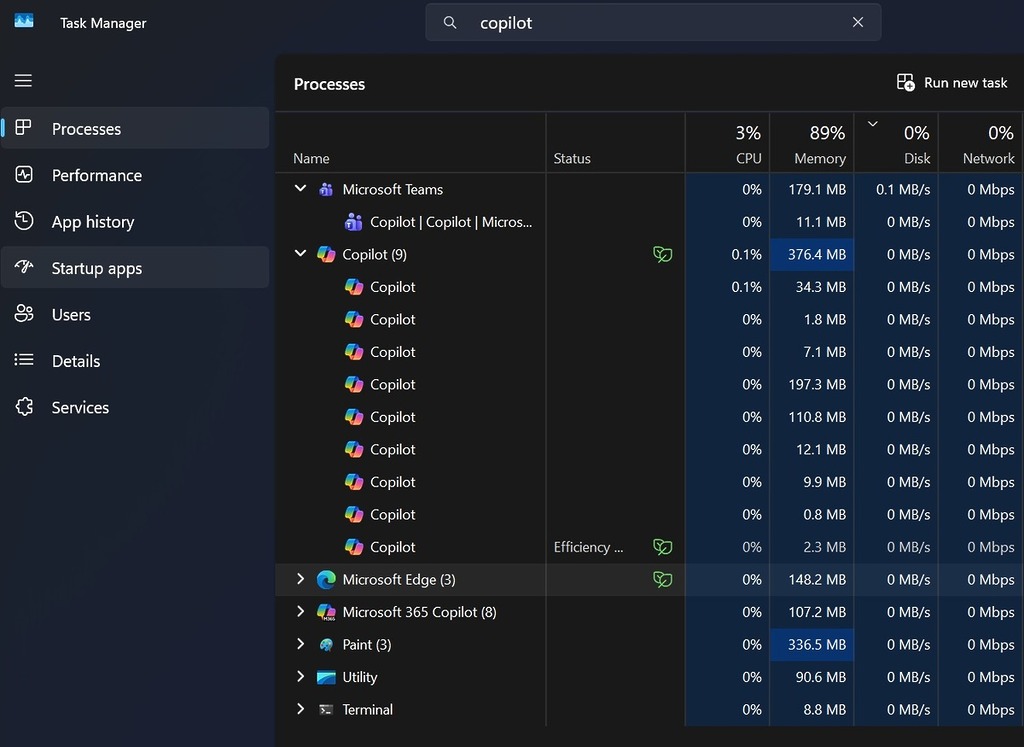The image size is (1024, 747).
Task: Open the hamburger navigation menu icon
Action: click(23, 80)
